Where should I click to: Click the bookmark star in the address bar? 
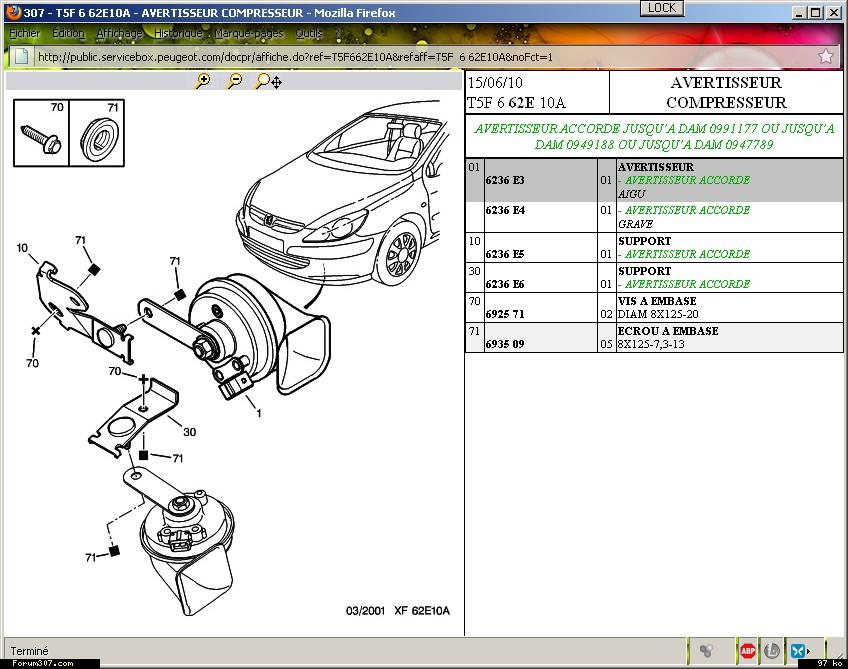pos(825,56)
